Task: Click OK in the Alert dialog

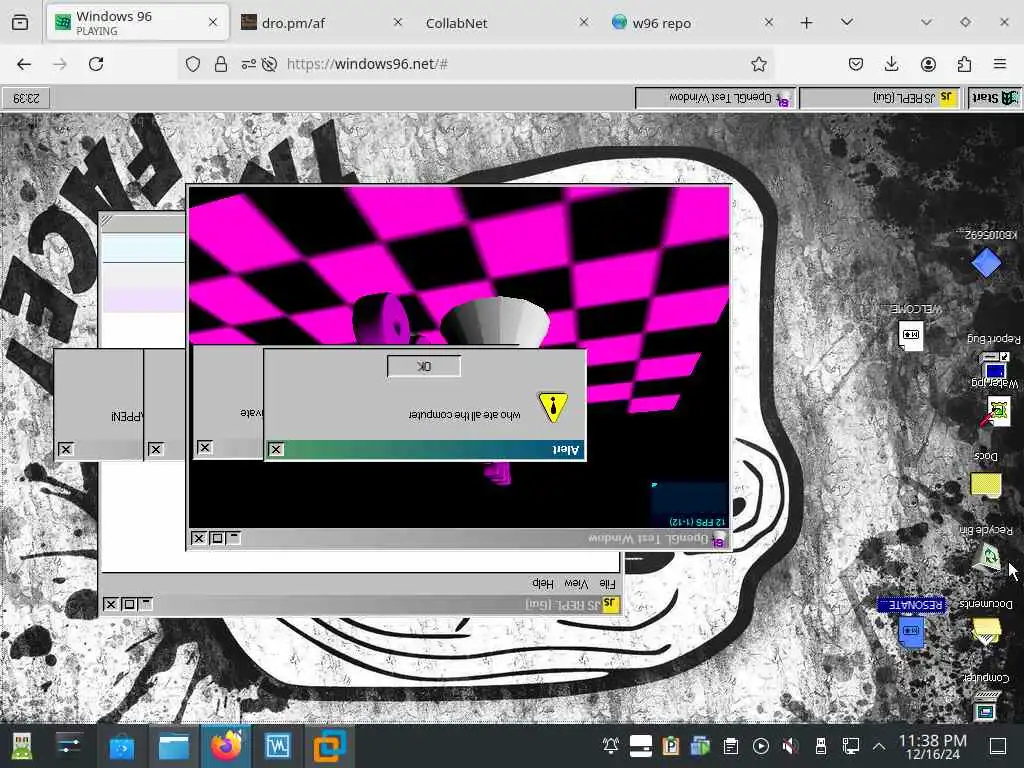Action: point(424,366)
